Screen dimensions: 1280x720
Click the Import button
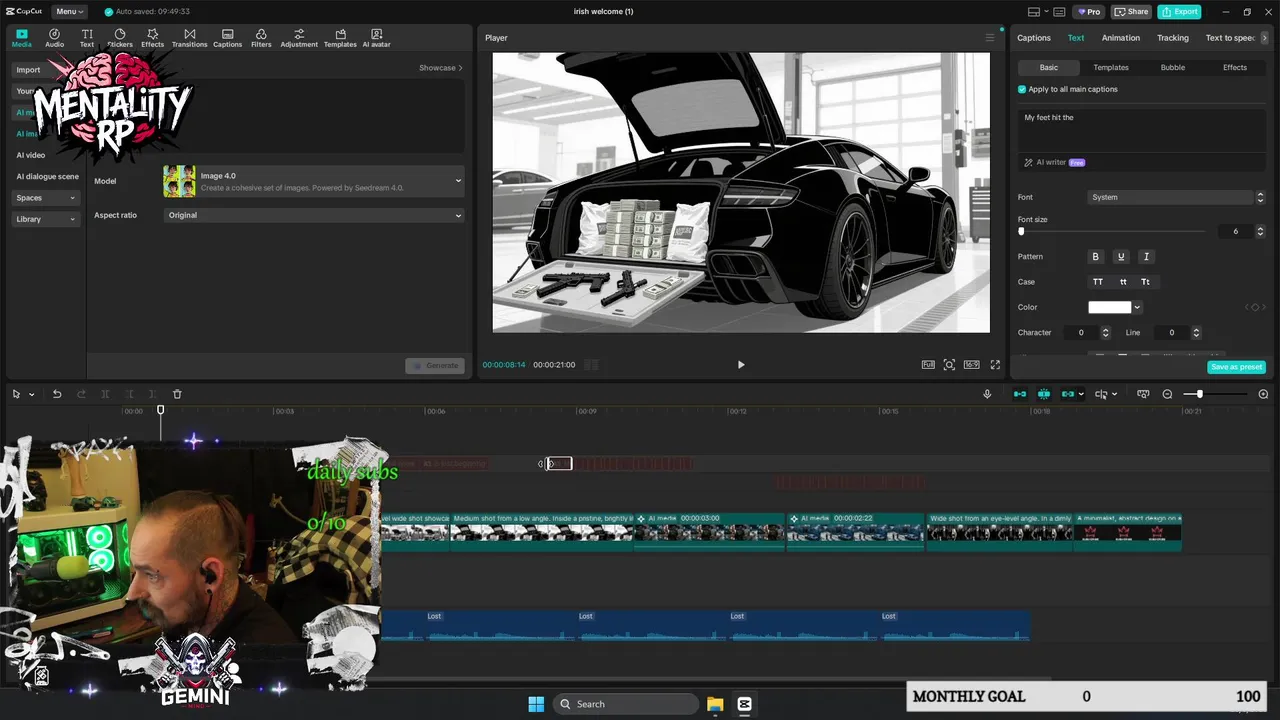pyautogui.click(x=29, y=70)
